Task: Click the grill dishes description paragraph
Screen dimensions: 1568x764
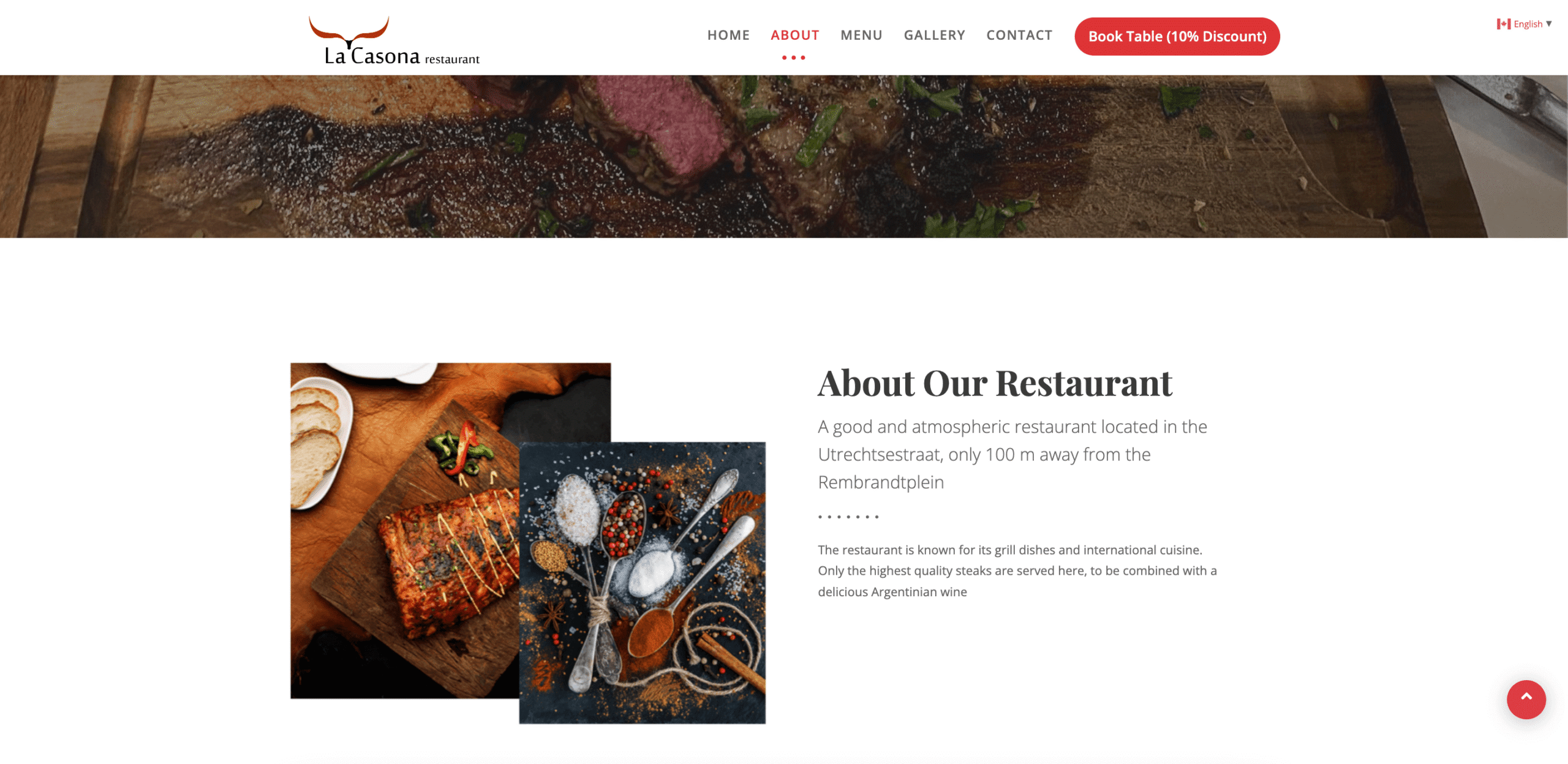Action: [x=1017, y=571]
